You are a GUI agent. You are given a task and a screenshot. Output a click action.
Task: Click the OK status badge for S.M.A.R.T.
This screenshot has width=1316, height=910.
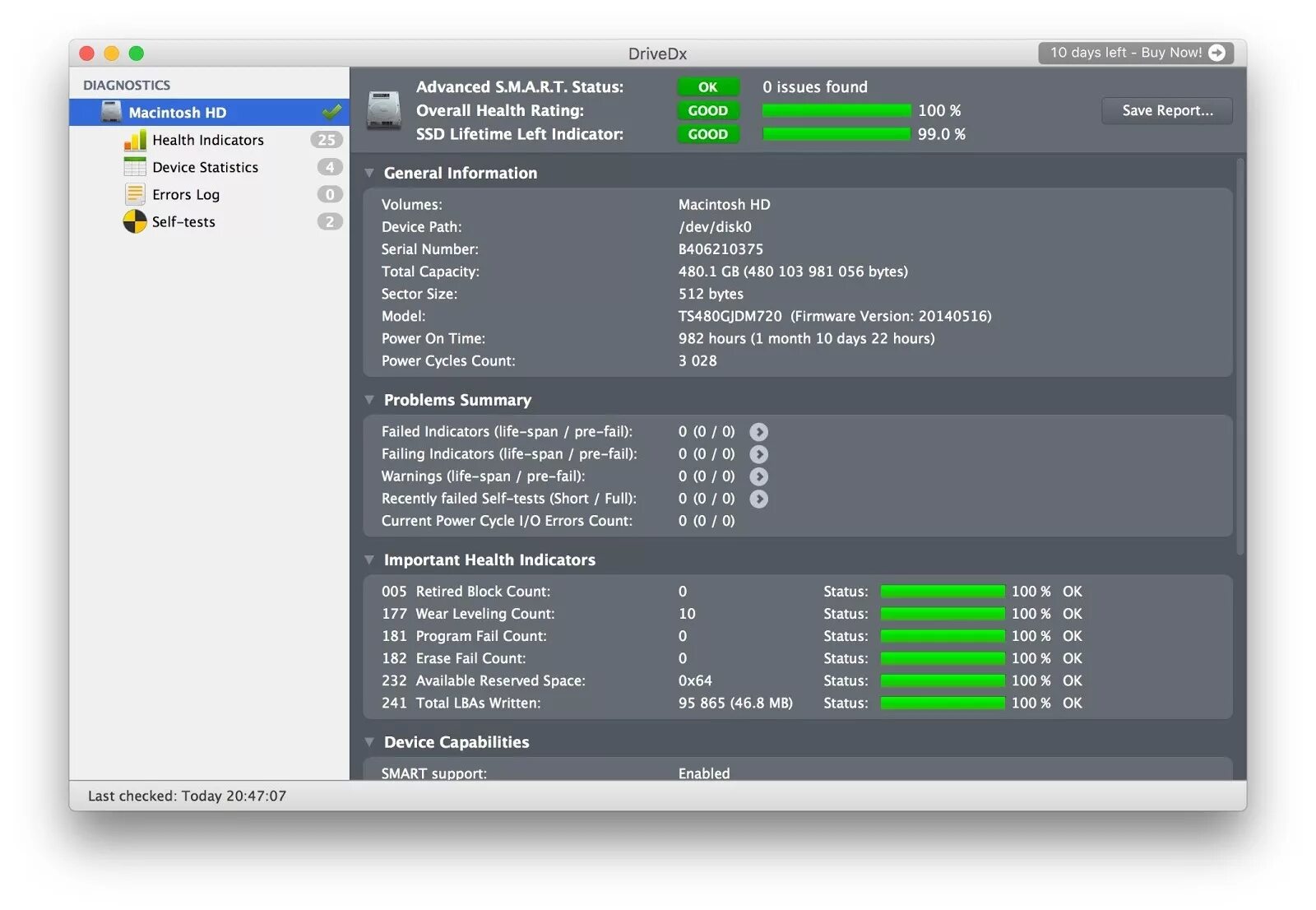coord(708,86)
